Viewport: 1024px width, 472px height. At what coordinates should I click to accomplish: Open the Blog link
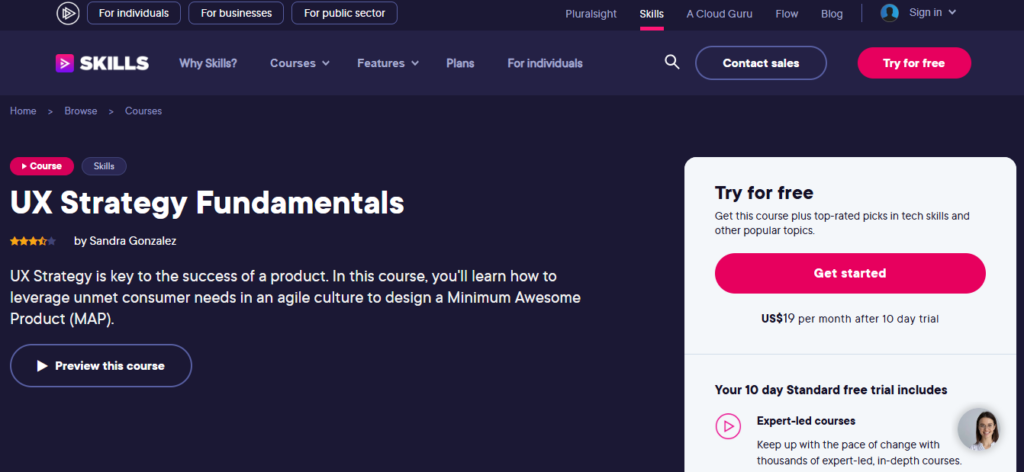tap(832, 14)
